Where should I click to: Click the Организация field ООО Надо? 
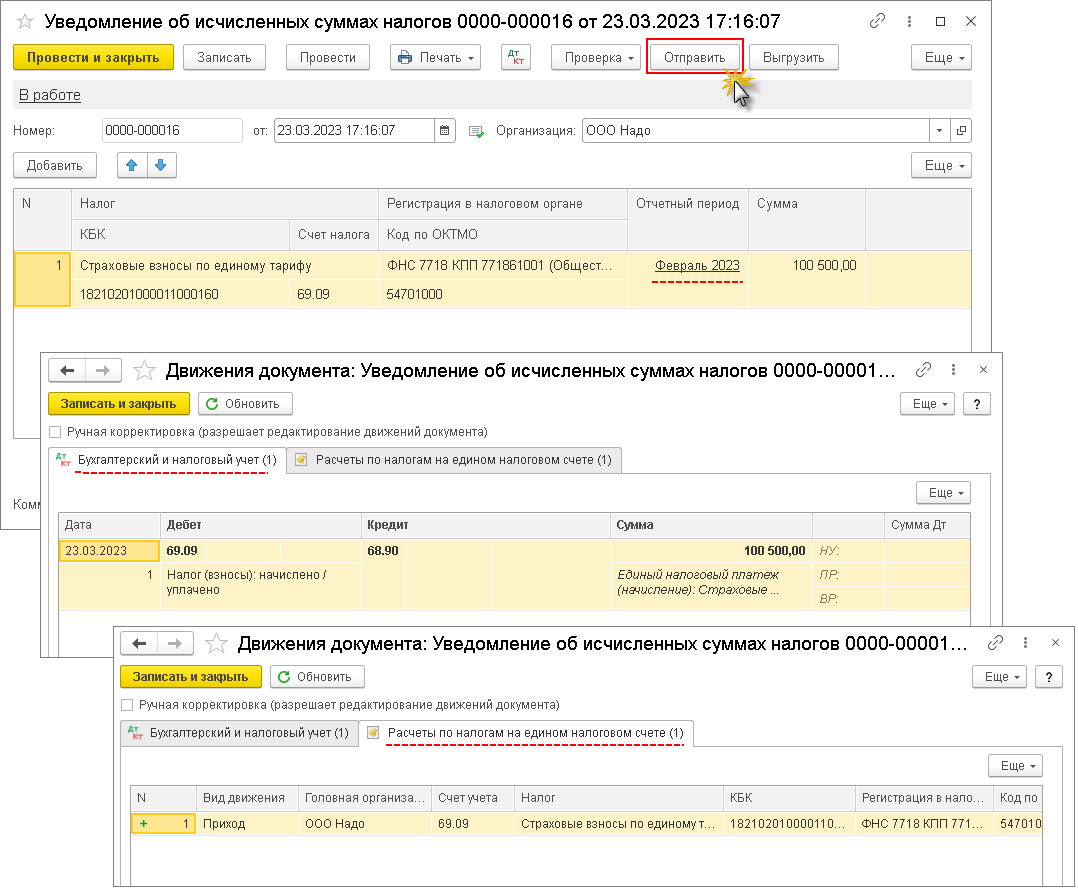tap(756, 131)
